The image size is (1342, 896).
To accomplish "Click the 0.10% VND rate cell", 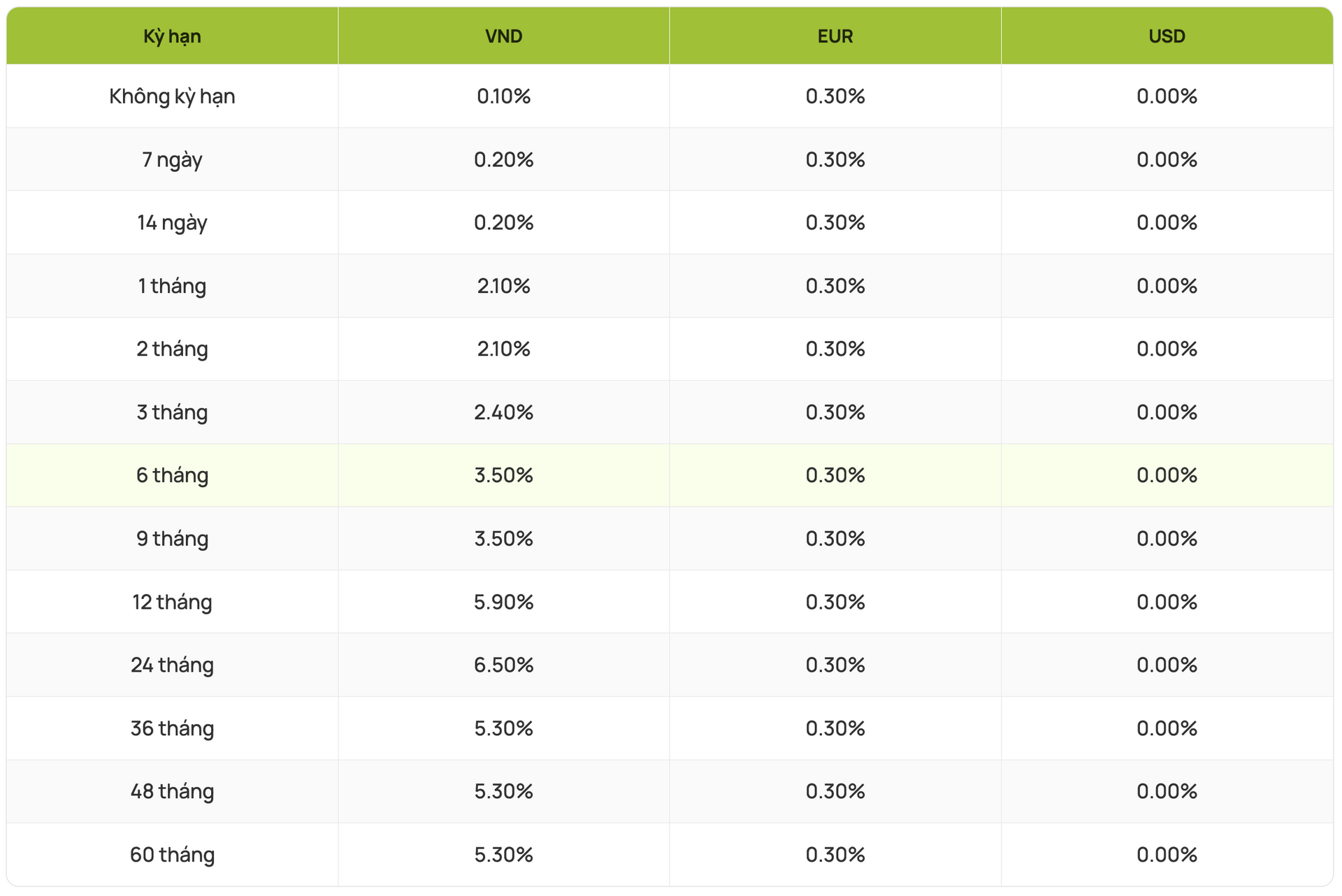I will tap(503, 96).
